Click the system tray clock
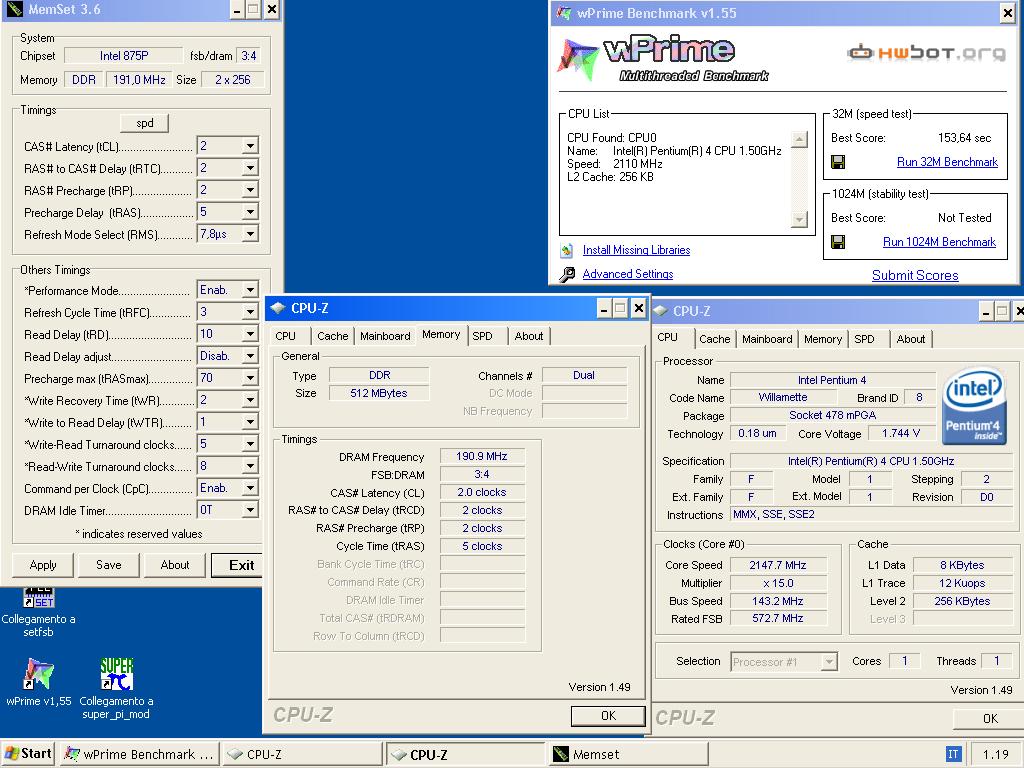 coord(995,754)
